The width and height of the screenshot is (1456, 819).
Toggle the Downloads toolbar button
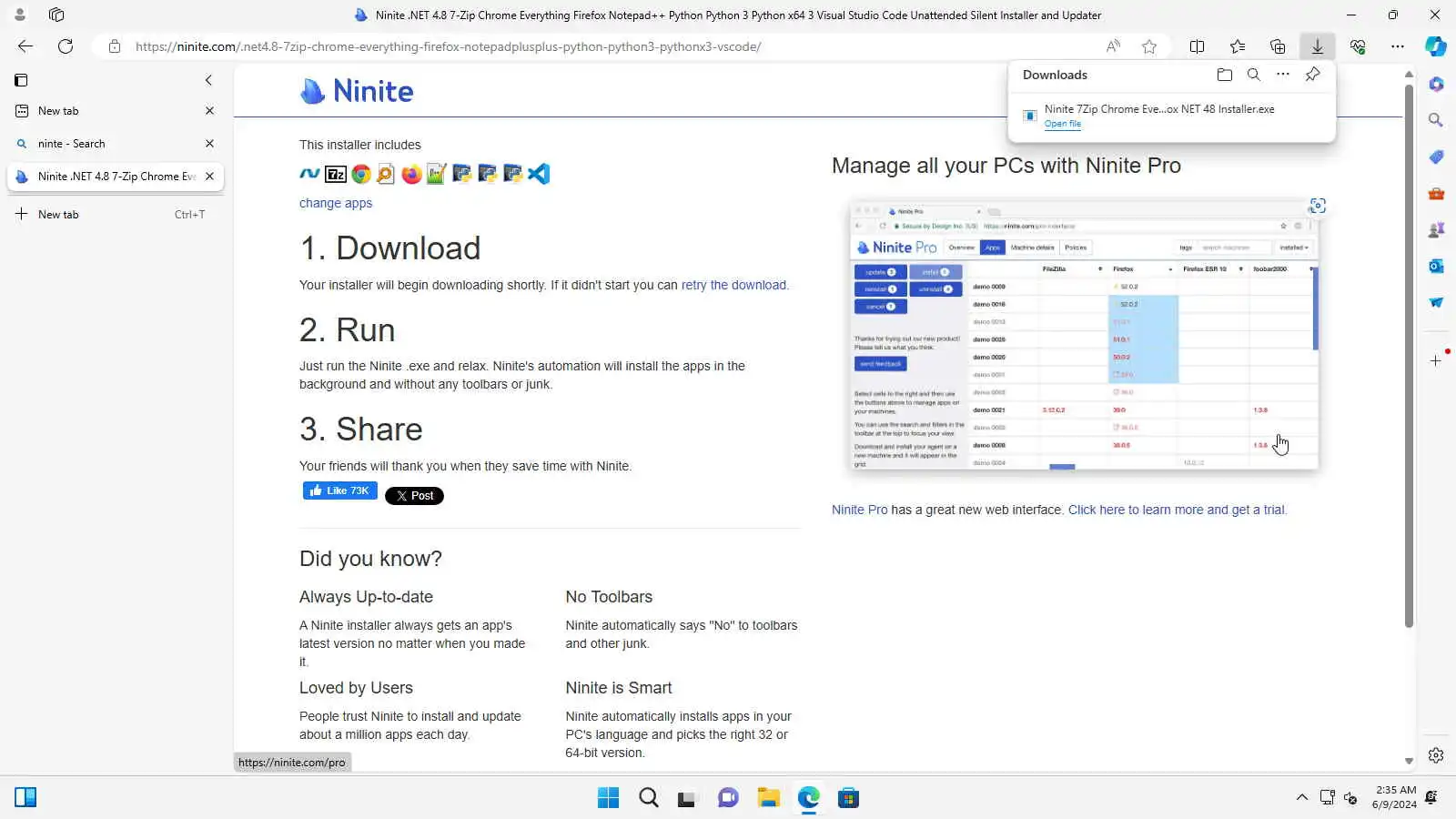pyautogui.click(x=1318, y=46)
